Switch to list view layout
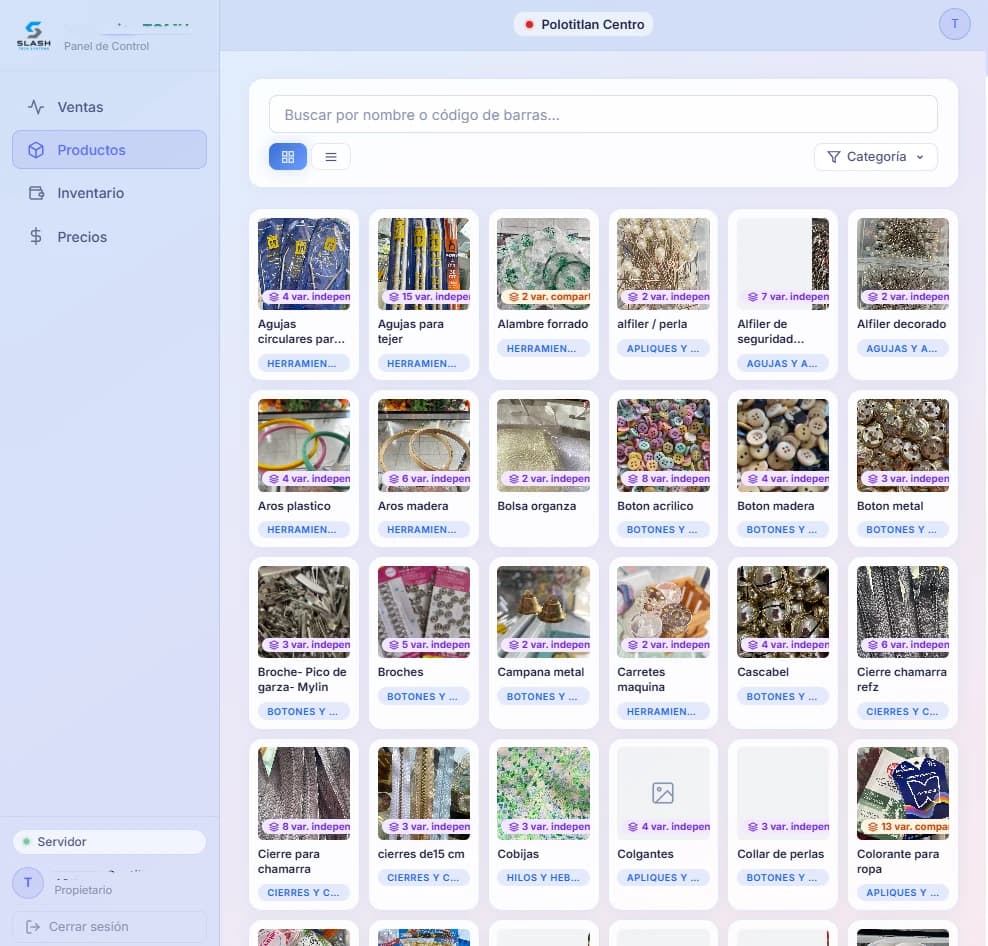Image resolution: width=988 pixels, height=946 pixels. 331,156
